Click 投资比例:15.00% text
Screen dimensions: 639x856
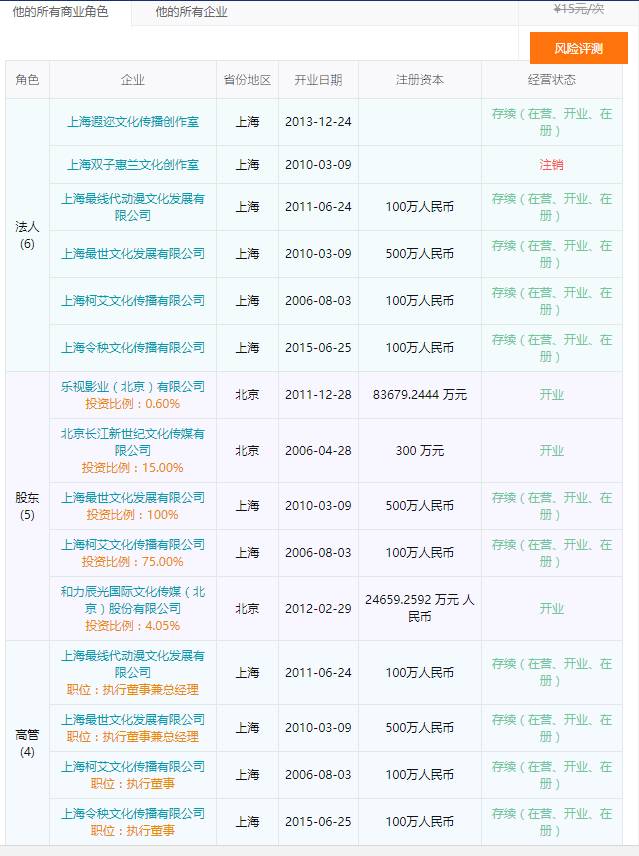pos(133,468)
